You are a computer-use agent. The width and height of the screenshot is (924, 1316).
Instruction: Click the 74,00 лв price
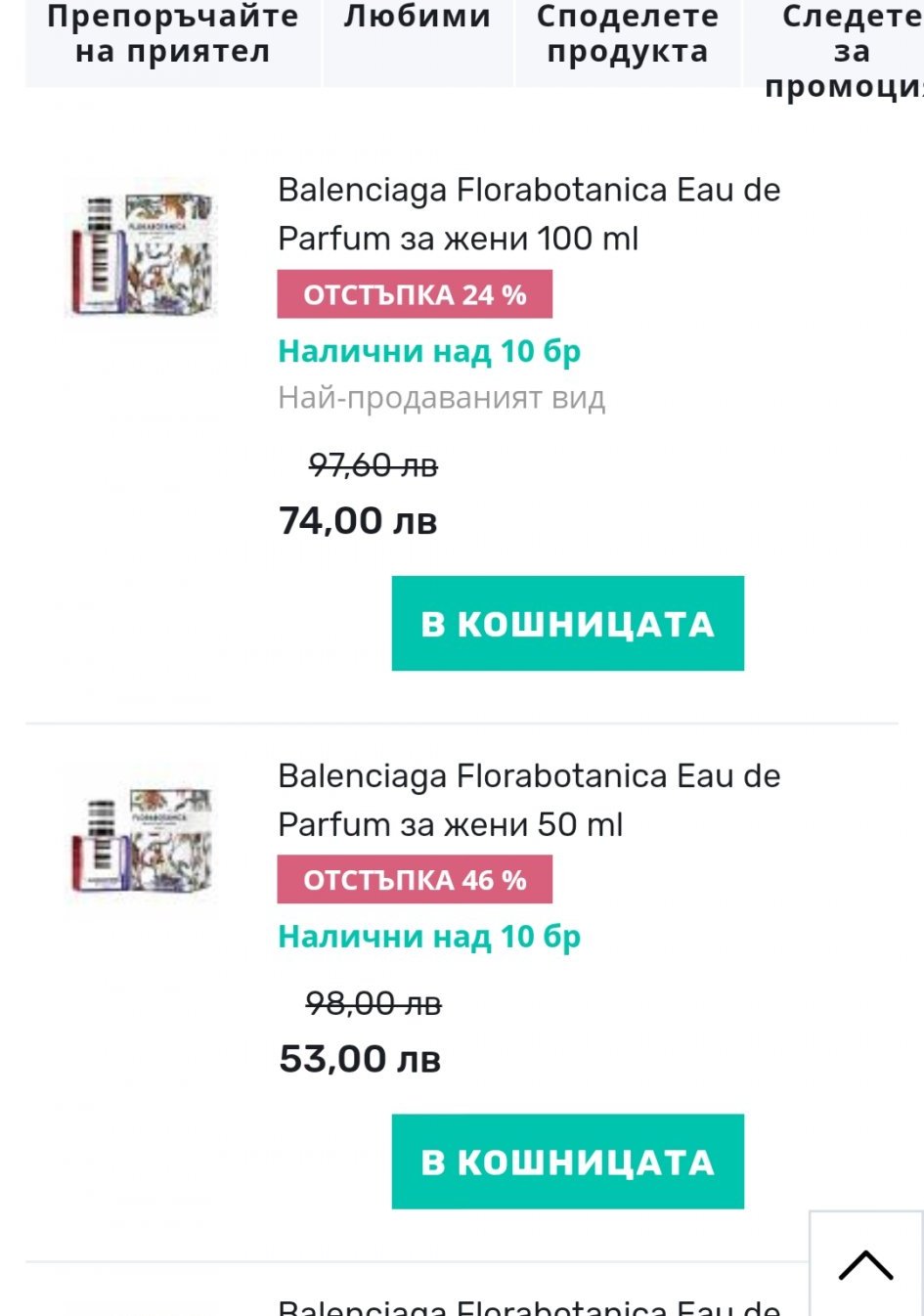coord(358,521)
